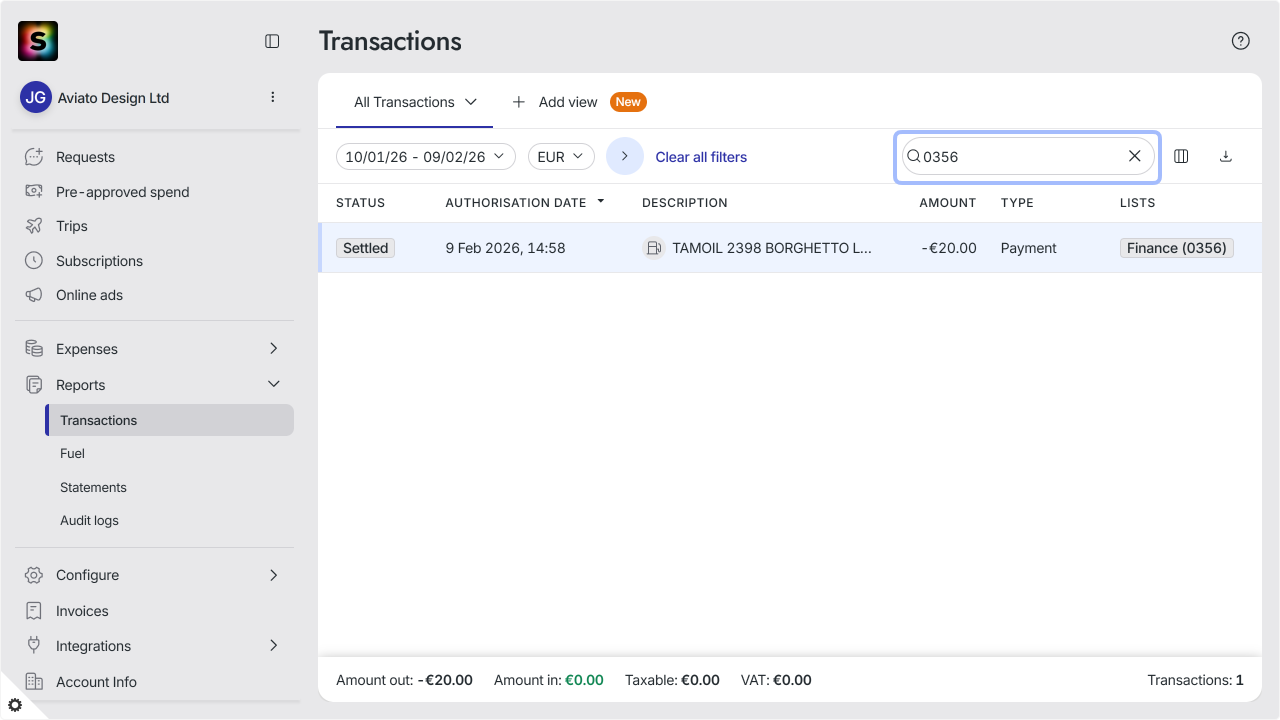Viewport: 1280px width, 720px height.
Task: Click the DESCRIPTION column header
Action: [684, 203]
